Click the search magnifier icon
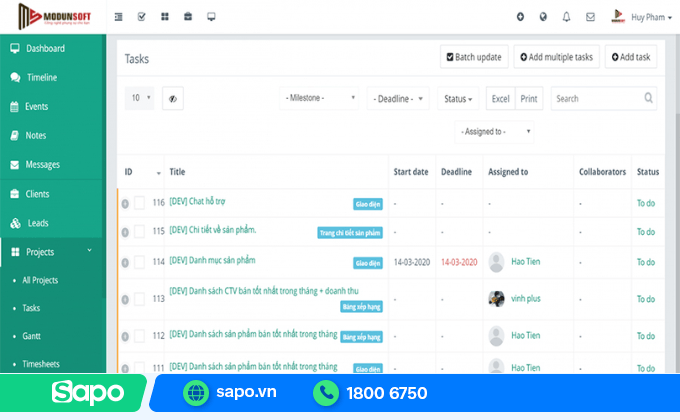 (x=648, y=98)
